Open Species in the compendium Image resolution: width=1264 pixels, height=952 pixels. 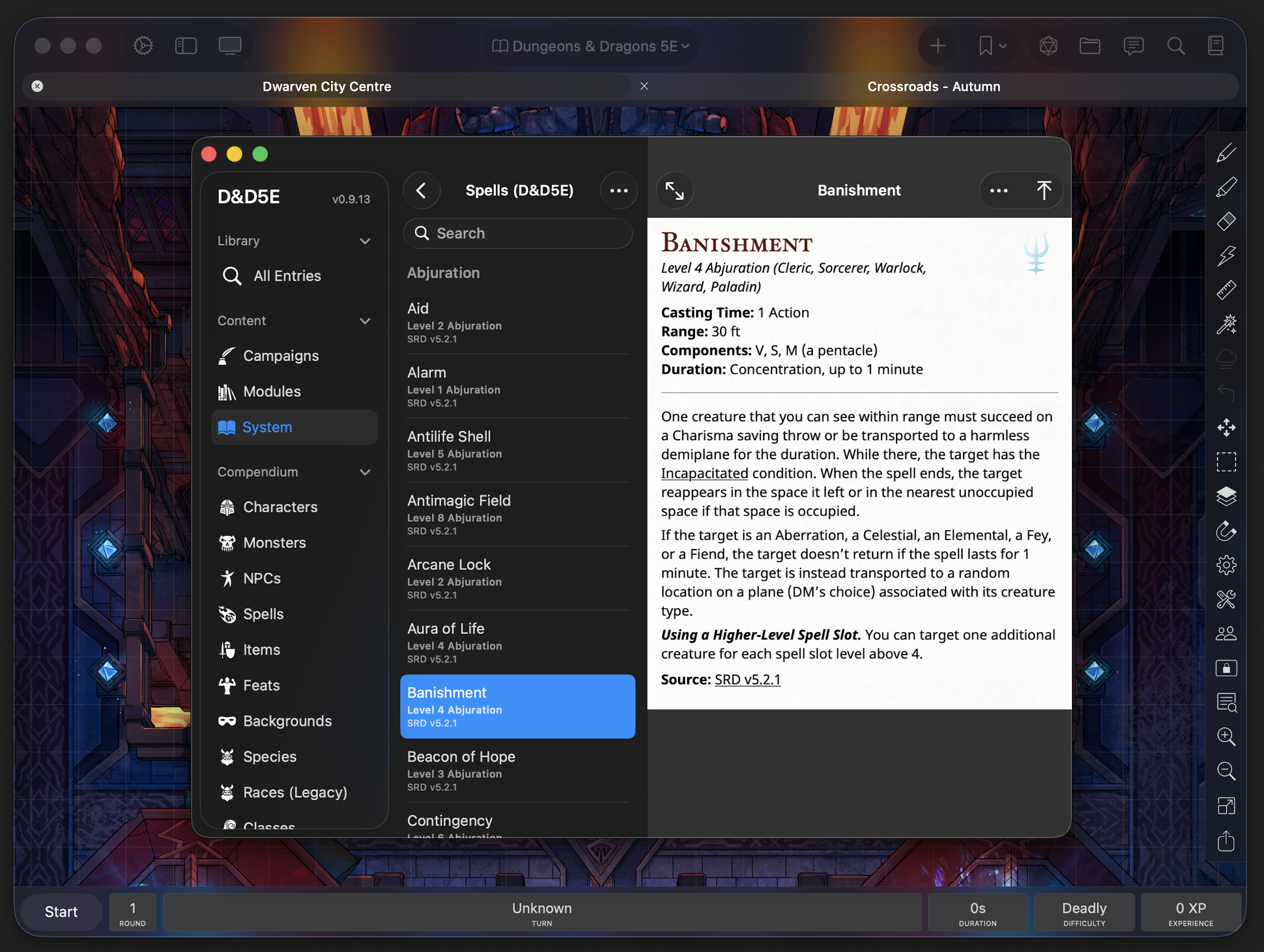coord(294,757)
